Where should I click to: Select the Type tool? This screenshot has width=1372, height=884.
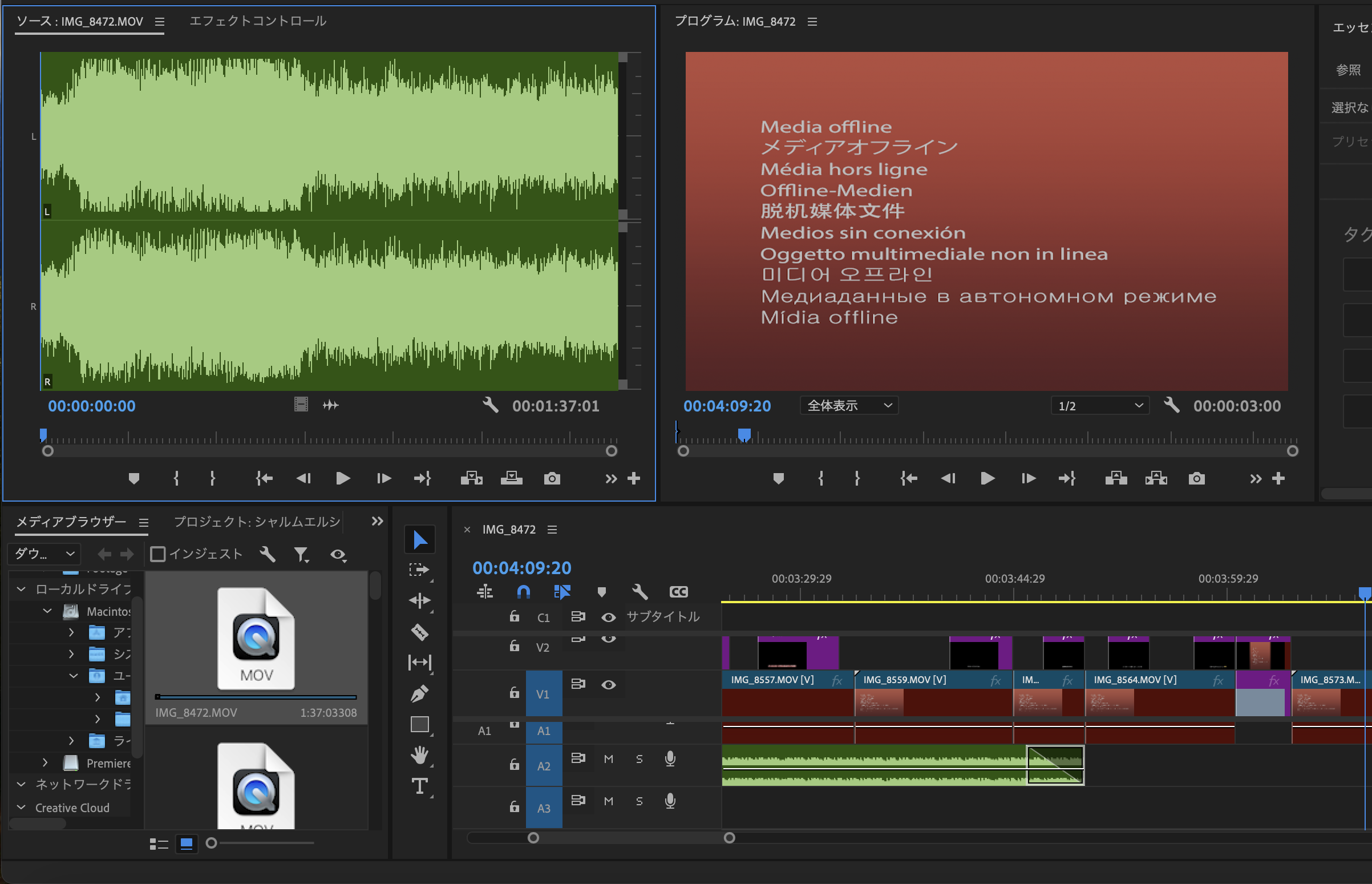(420, 786)
